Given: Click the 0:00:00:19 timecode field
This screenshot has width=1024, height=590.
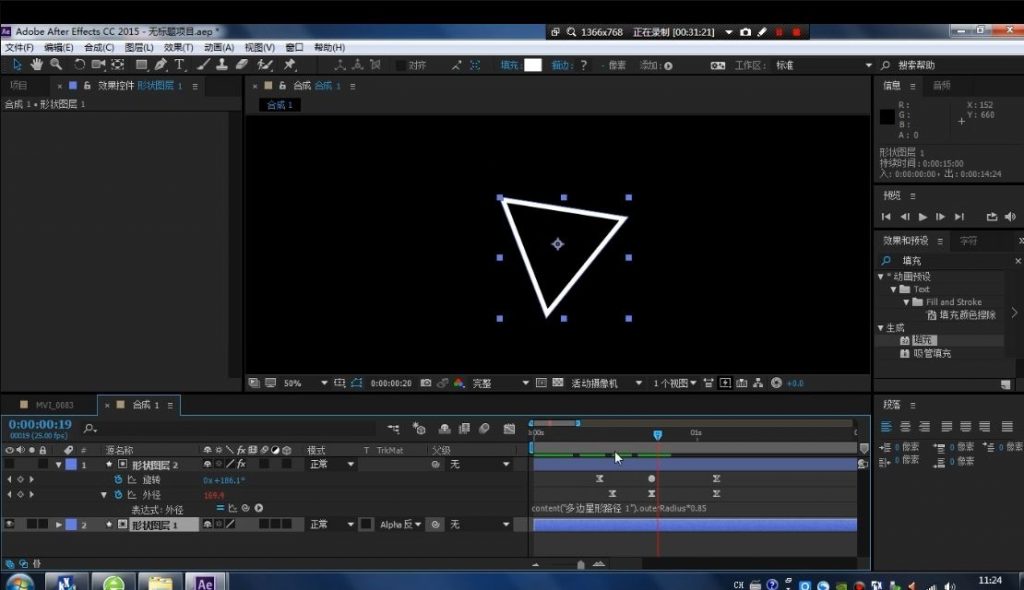Looking at the screenshot, I should [40, 425].
